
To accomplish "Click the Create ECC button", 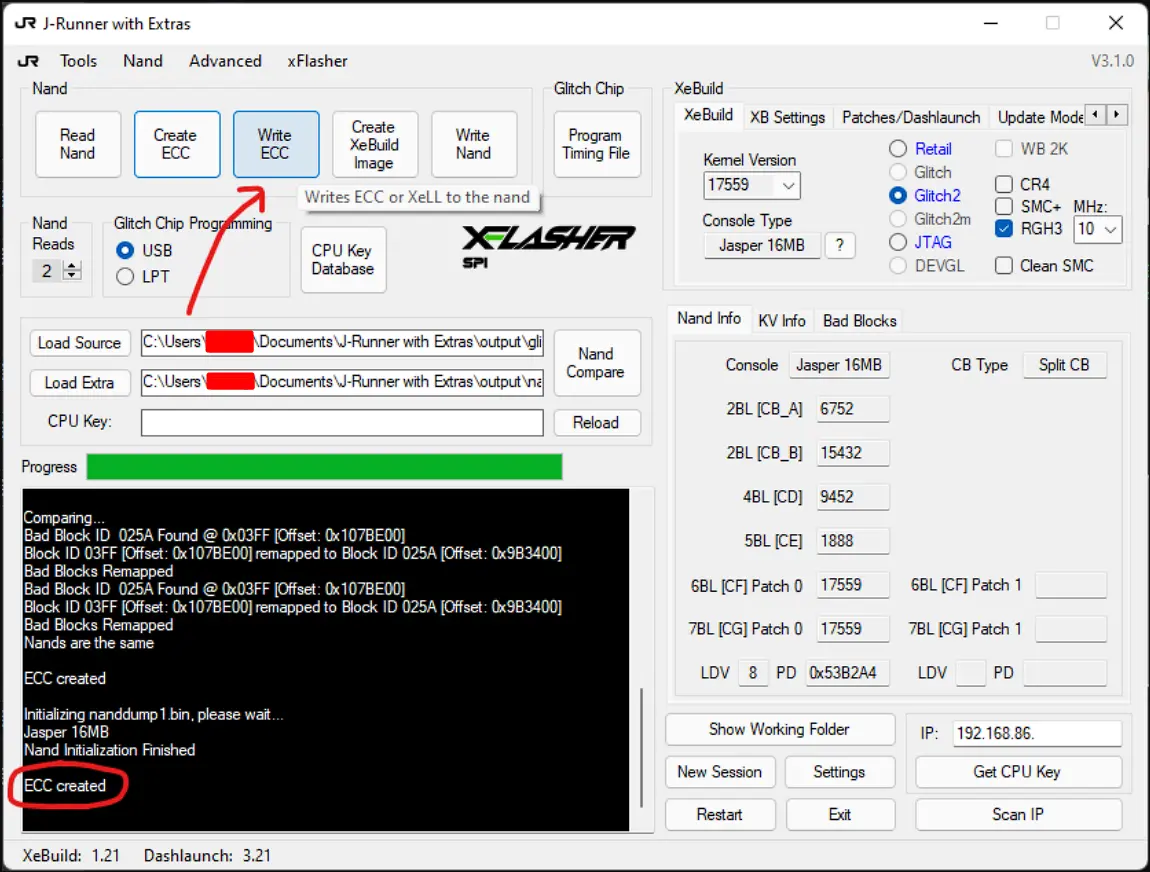I will 176,144.
